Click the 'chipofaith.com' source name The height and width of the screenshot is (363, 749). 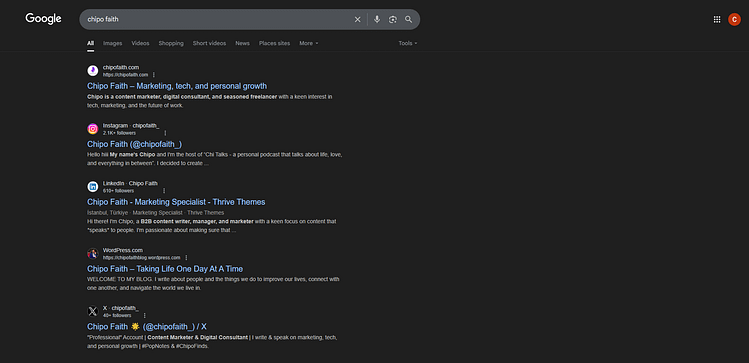[x=121, y=67]
